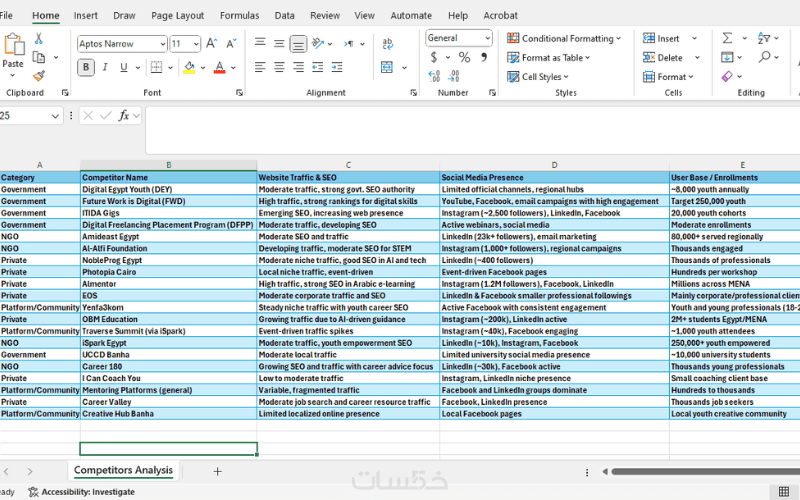800x500 pixels.
Task: Increase font size with large A
Action: click(211, 43)
